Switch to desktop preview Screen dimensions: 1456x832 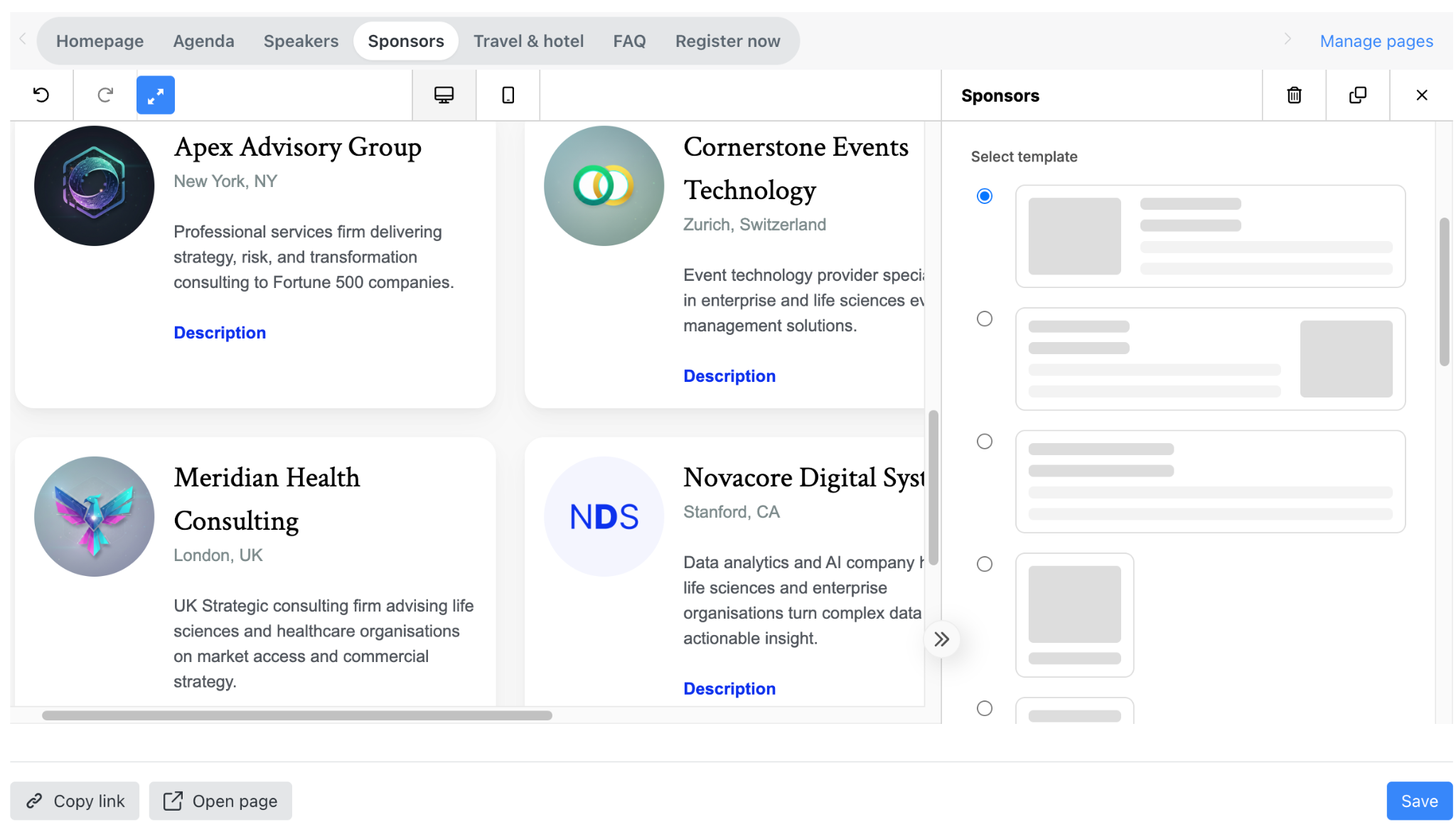coord(444,95)
